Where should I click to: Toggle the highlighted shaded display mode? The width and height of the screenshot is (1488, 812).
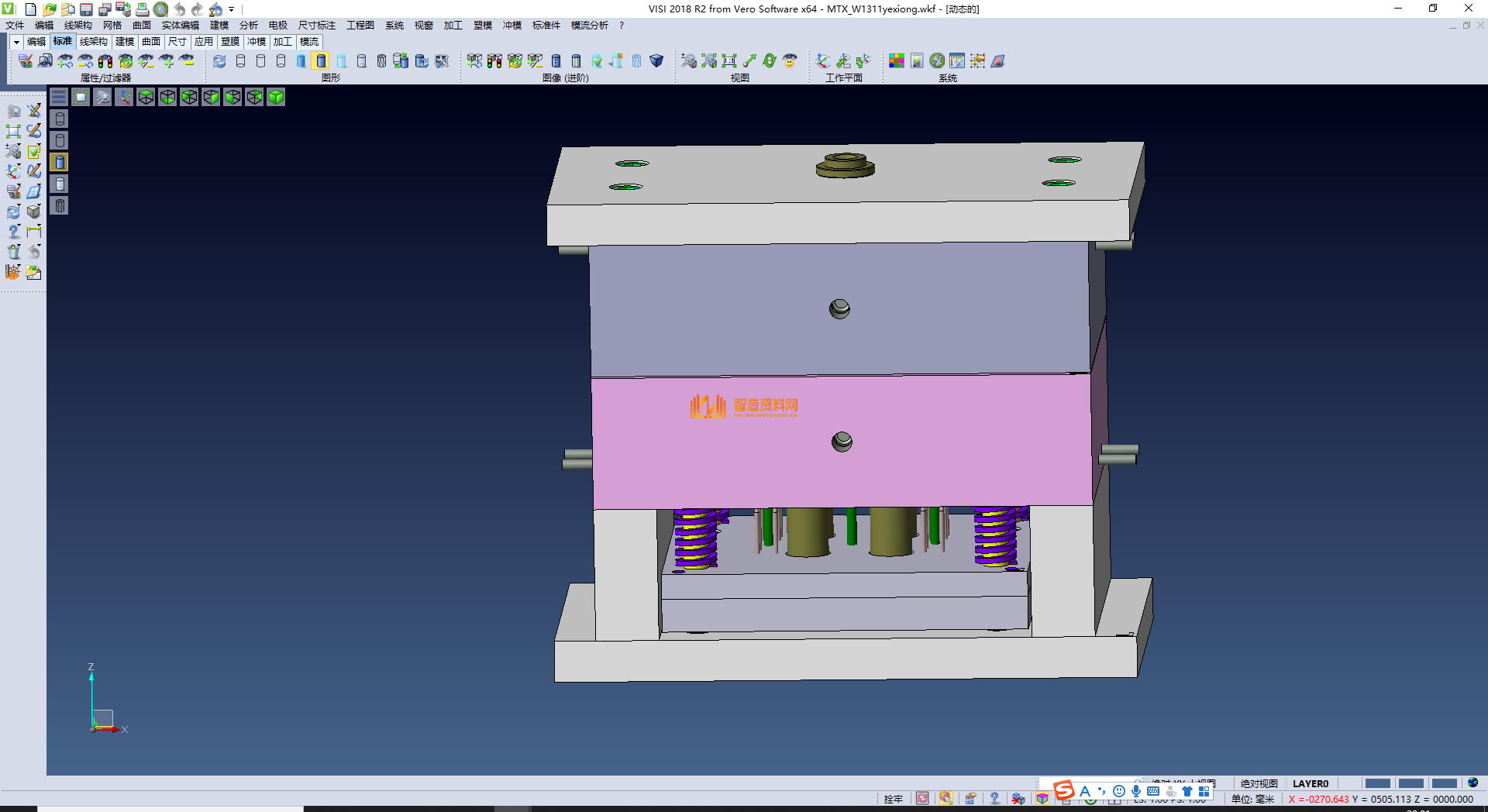coord(321,61)
